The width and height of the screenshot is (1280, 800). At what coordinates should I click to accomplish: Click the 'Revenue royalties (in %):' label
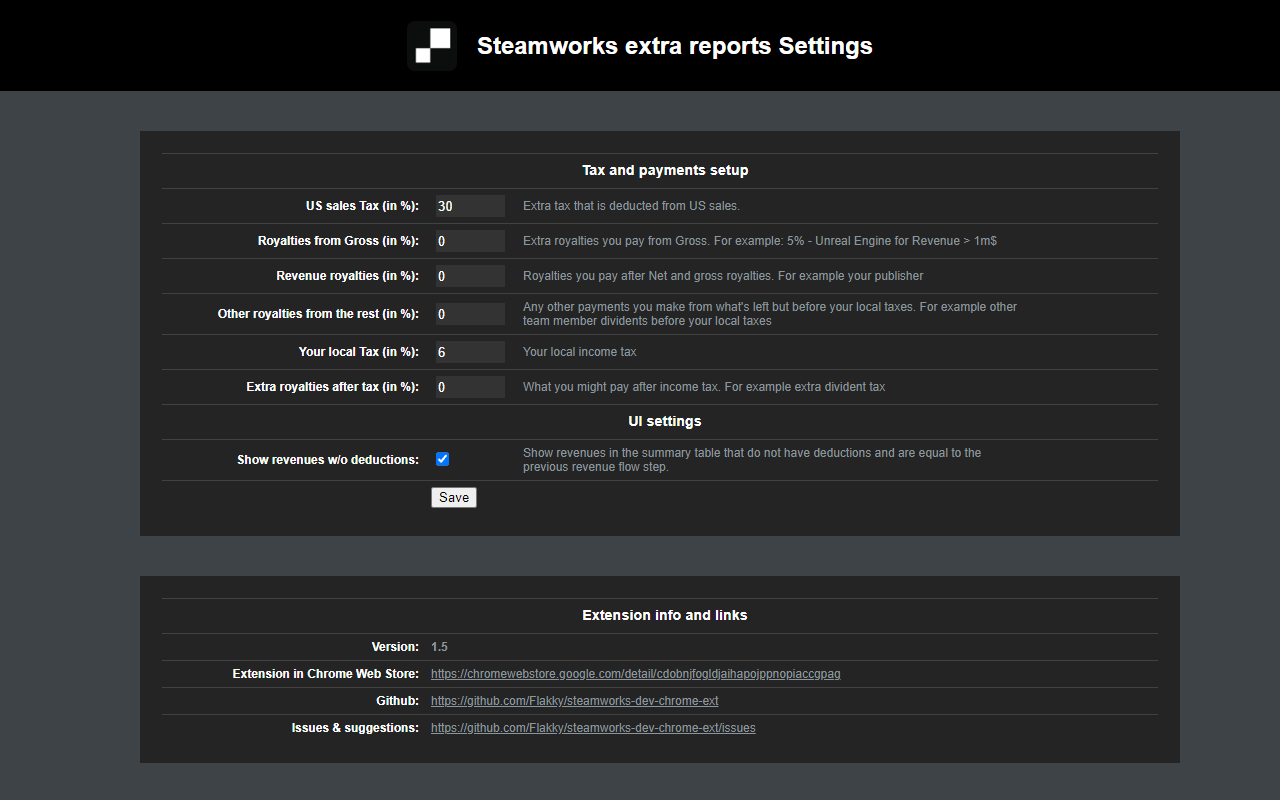(x=348, y=276)
